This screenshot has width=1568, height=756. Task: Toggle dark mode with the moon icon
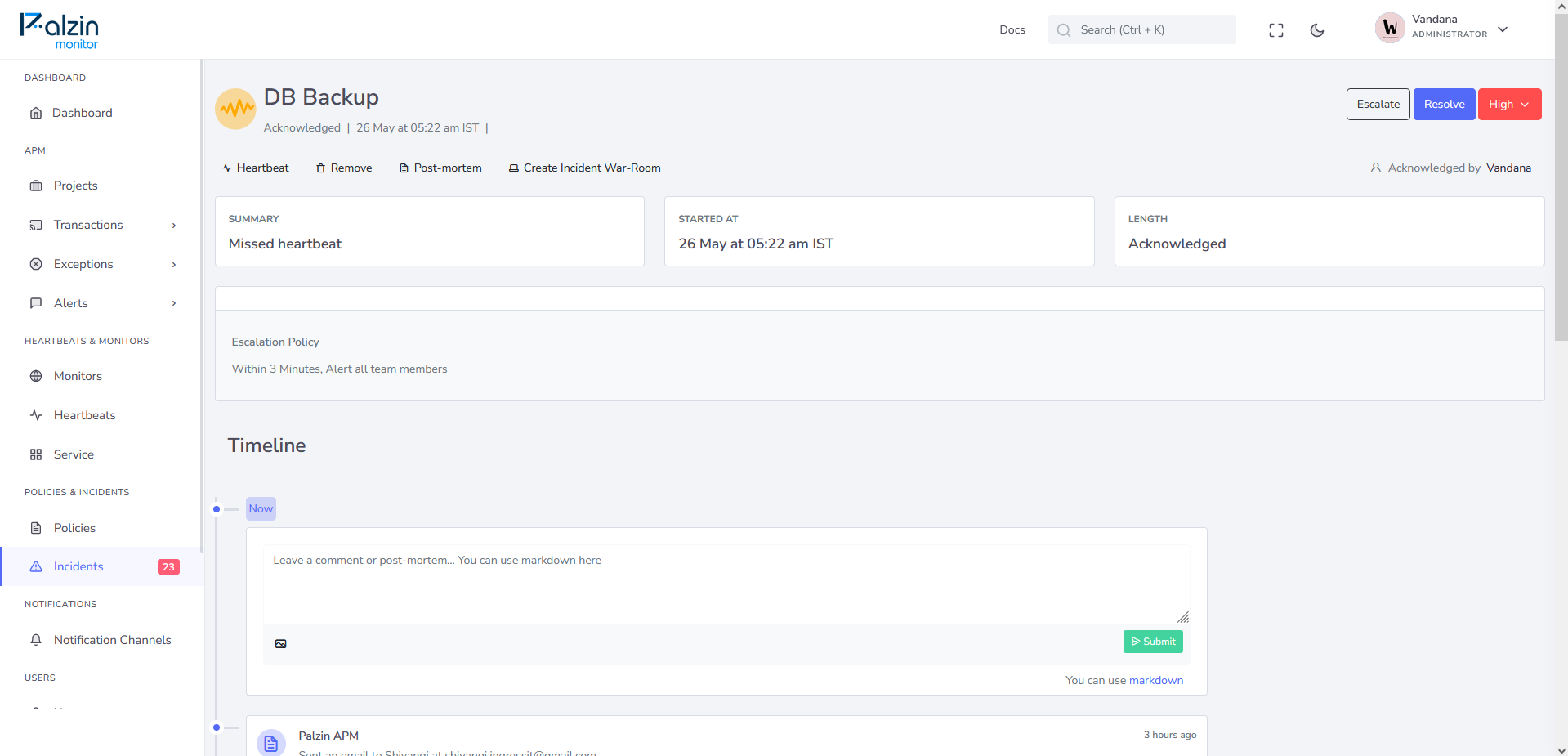(1317, 30)
